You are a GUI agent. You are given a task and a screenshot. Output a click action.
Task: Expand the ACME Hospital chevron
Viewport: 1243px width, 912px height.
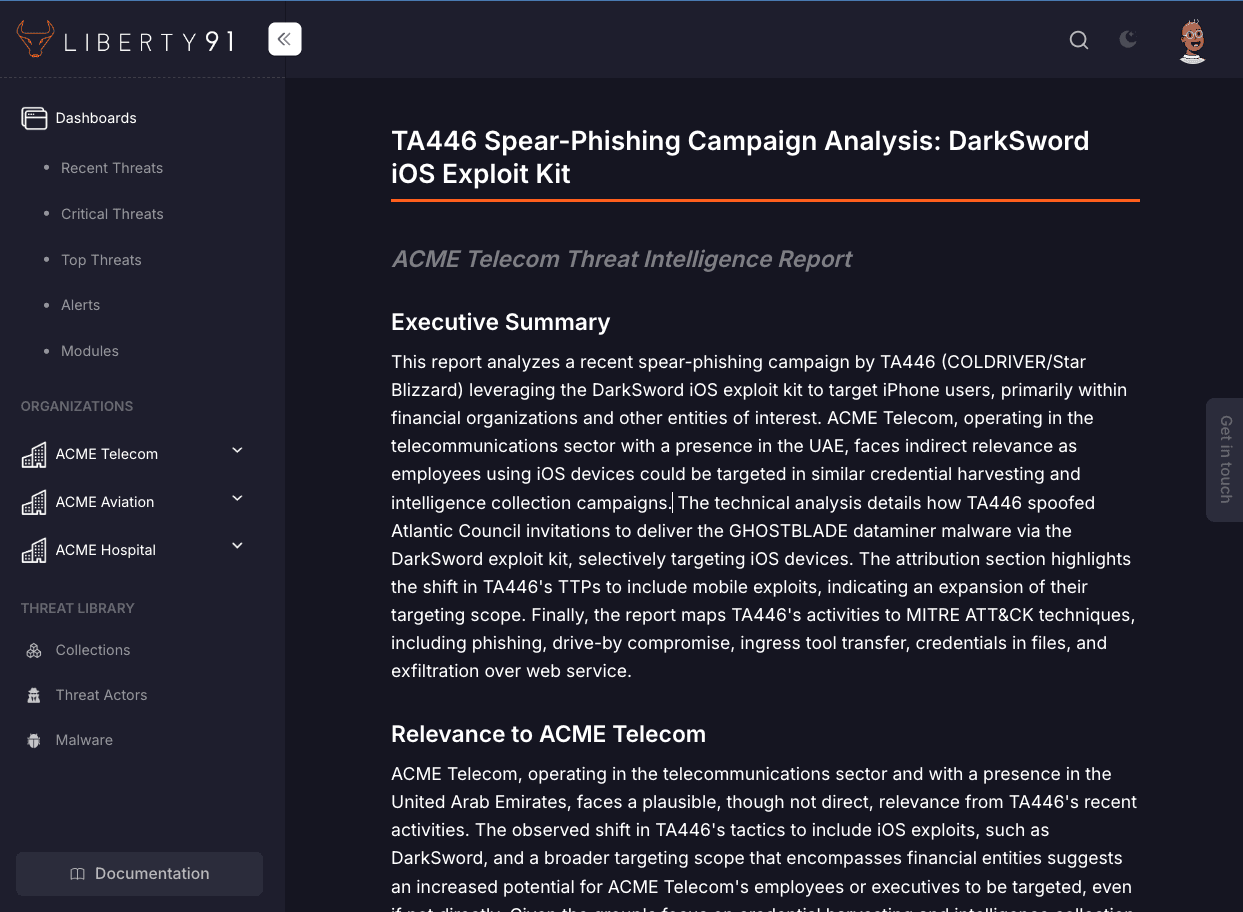click(x=237, y=546)
